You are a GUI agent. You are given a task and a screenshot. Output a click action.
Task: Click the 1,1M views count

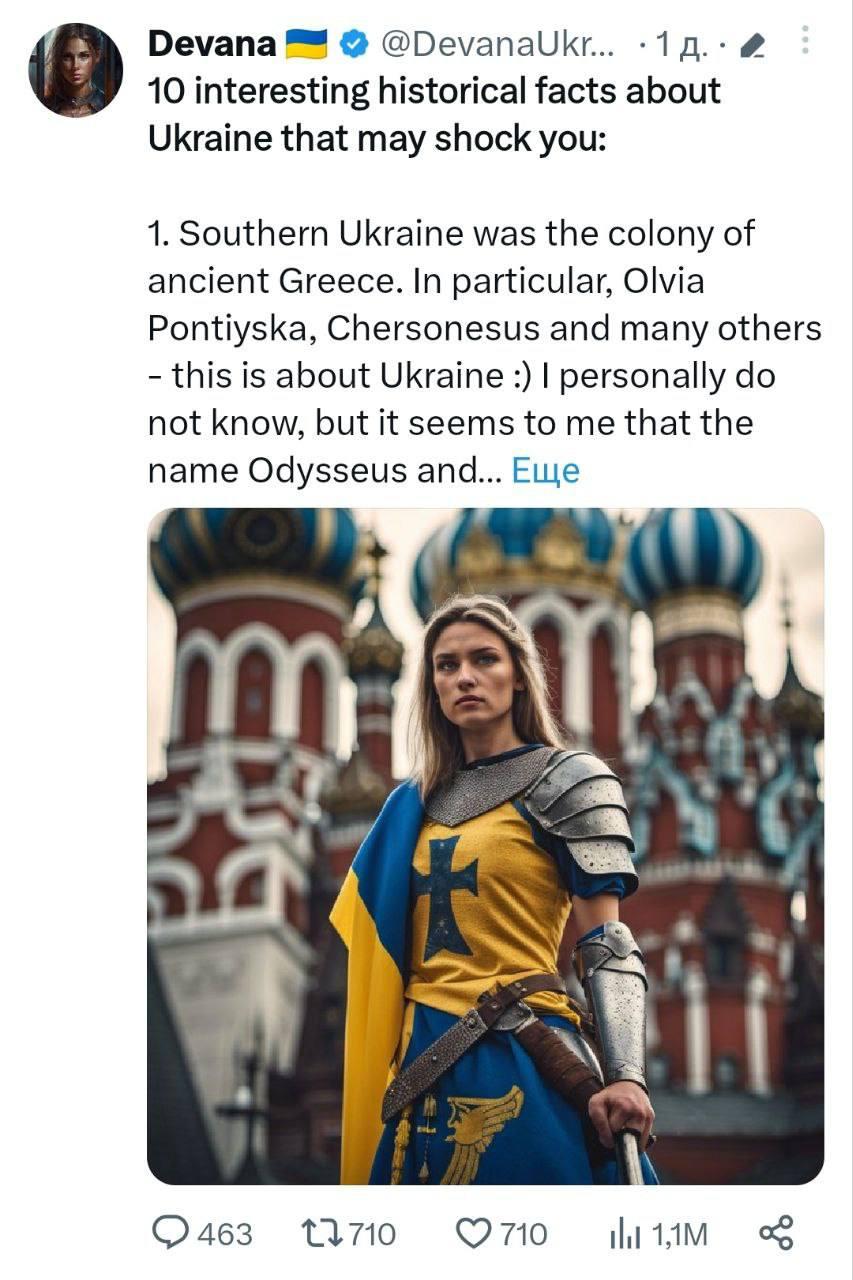[x=679, y=1235]
